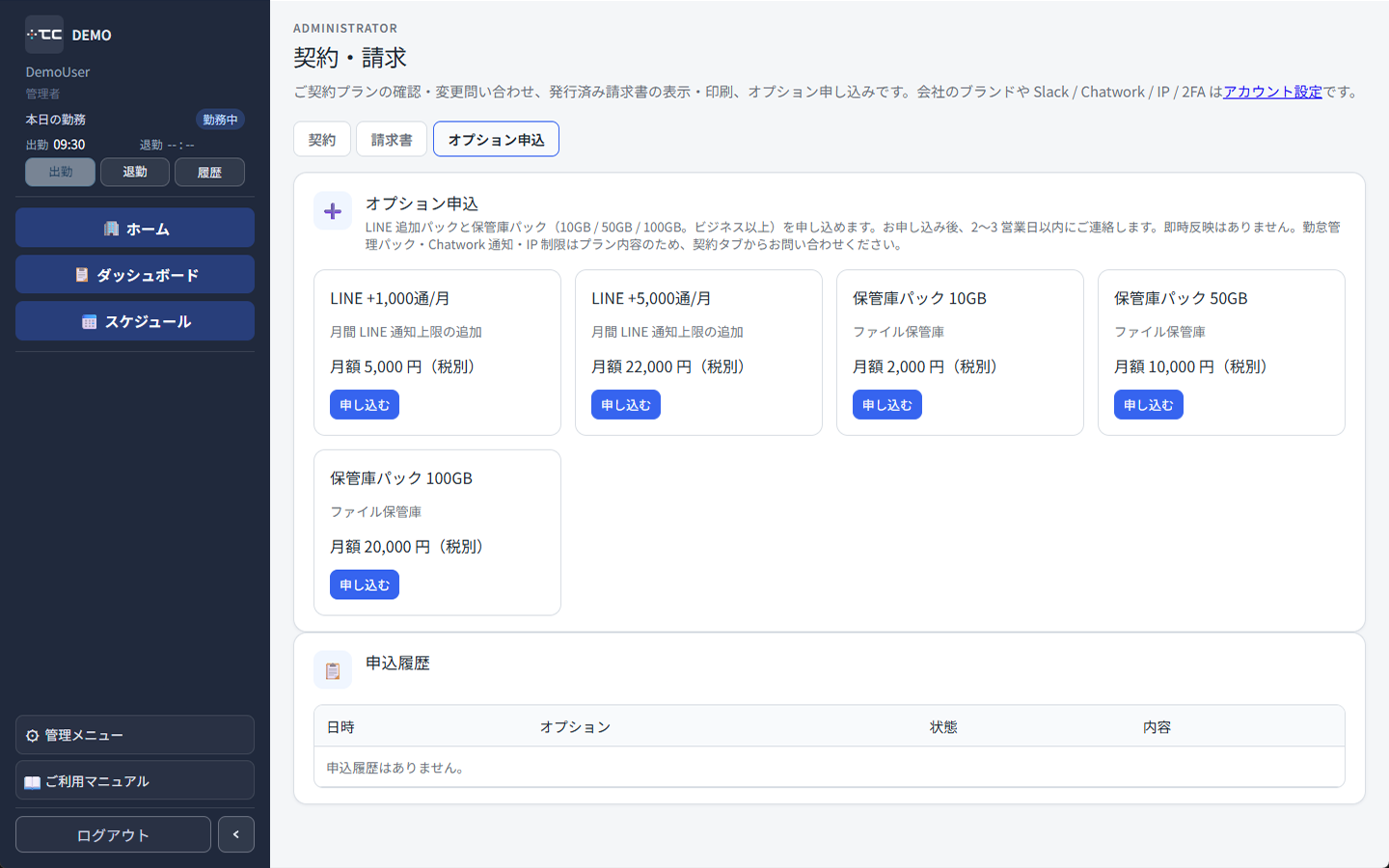Viewport: 1389px width, 868px height.
Task: Click the DemoUser name text
Action: point(58,72)
